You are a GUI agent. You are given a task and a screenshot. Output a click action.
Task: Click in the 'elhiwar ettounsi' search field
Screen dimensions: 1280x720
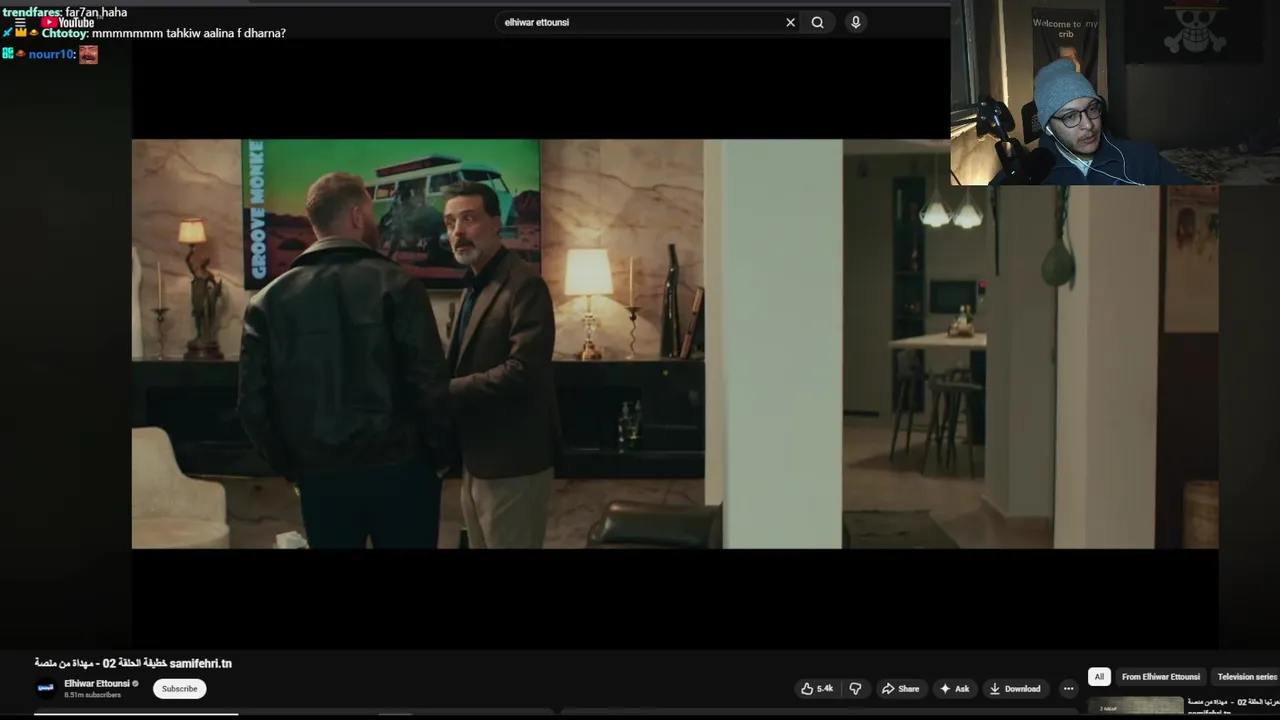point(640,22)
